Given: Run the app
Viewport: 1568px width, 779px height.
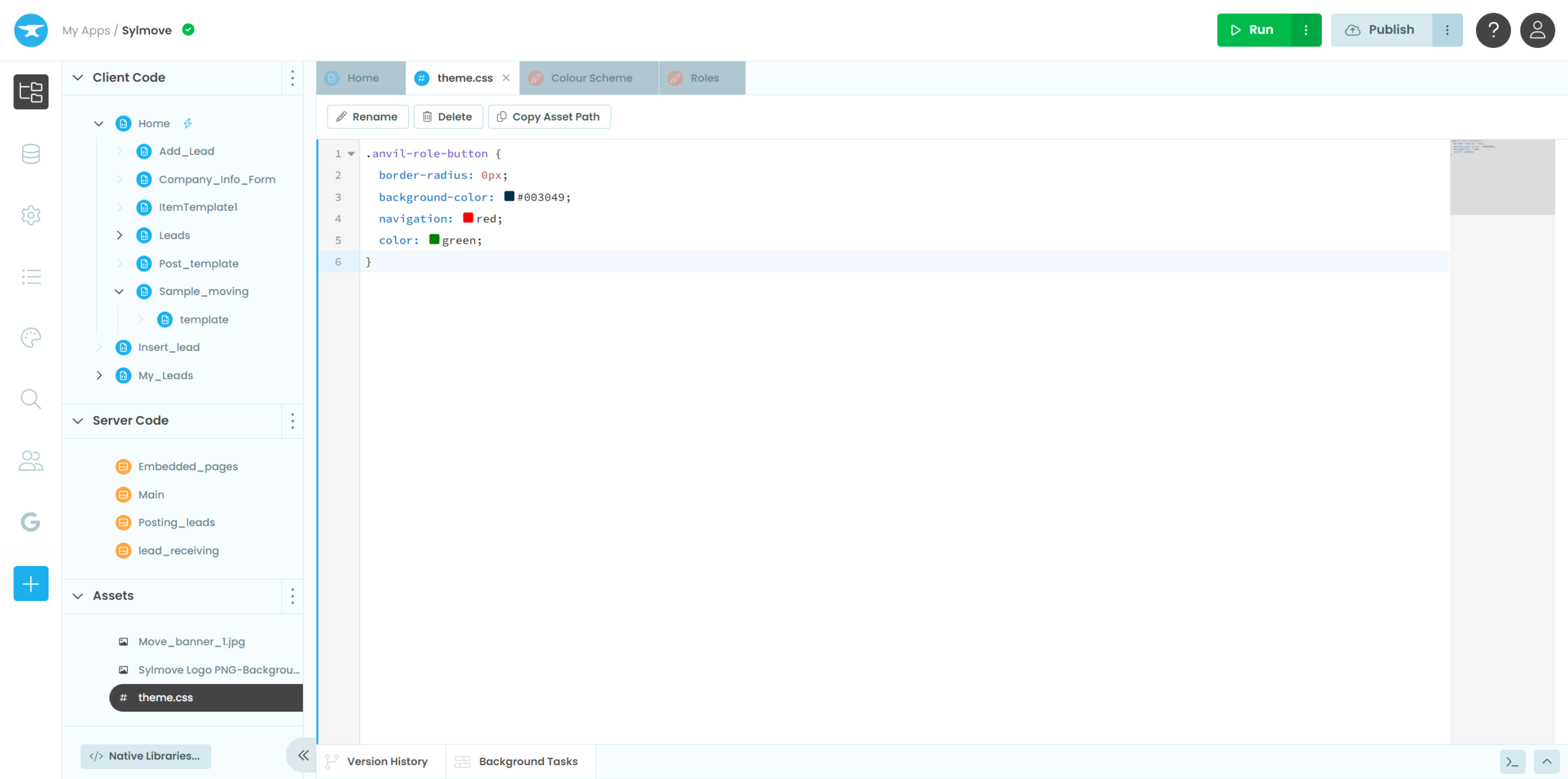Looking at the screenshot, I should pyautogui.click(x=1254, y=30).
